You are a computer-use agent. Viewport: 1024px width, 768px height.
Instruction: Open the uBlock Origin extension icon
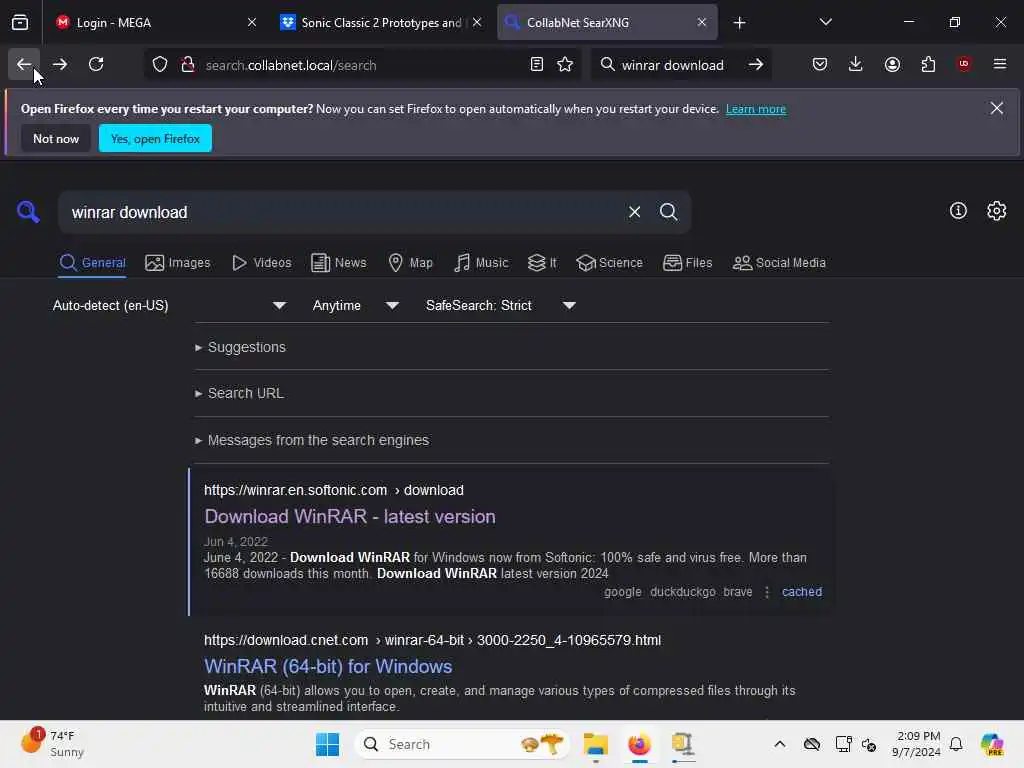pyautogui.click(x=964, y=64)
